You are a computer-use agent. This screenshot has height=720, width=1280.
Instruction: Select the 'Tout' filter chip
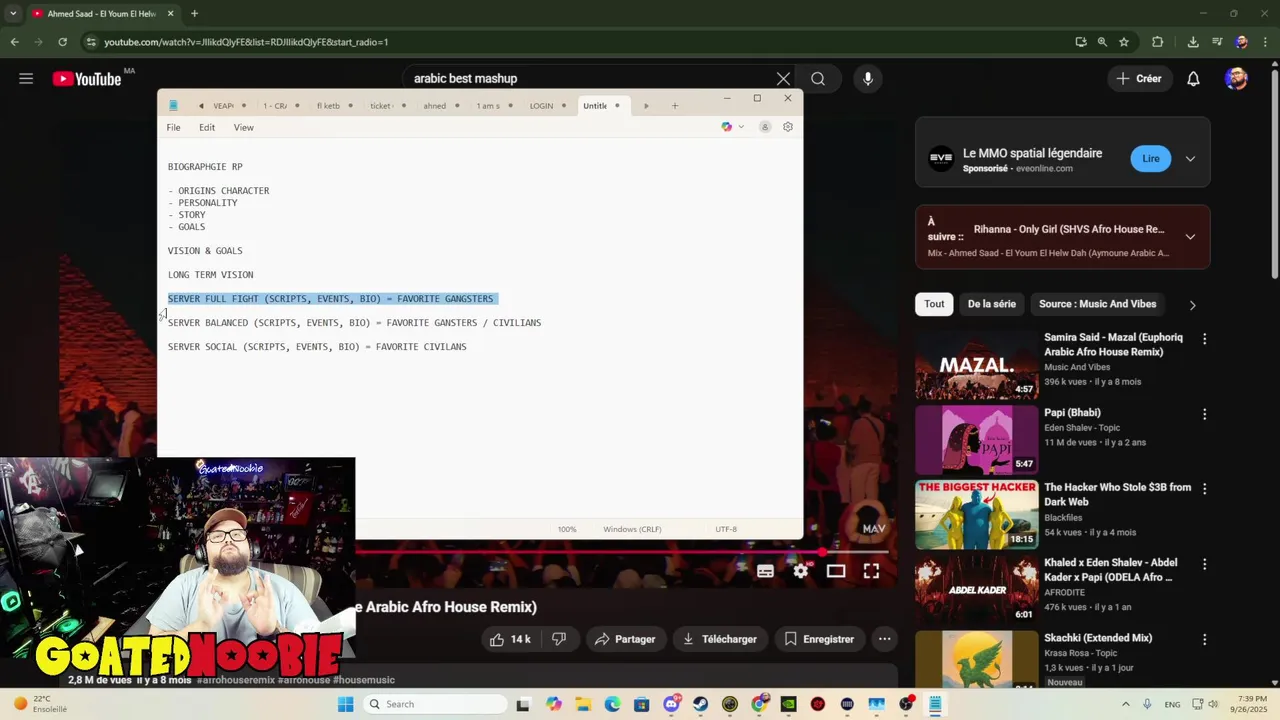[x=934, y=304]
